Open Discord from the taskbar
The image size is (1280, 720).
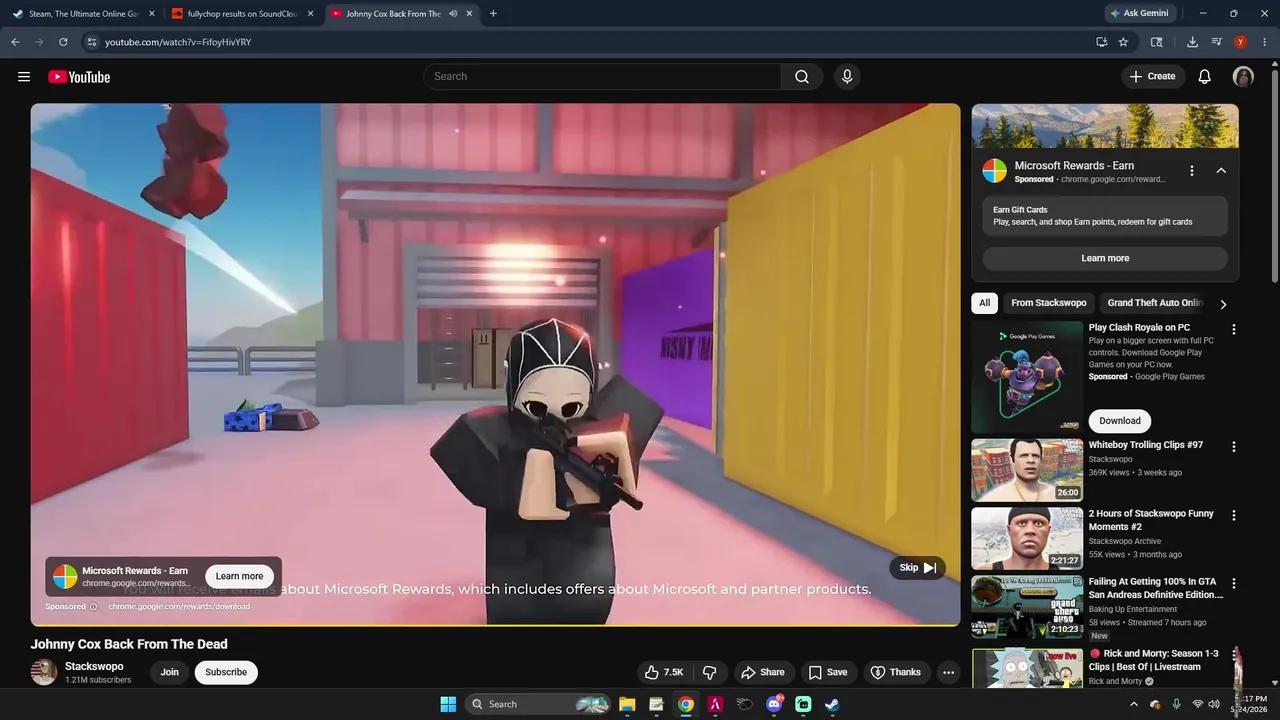[774, 704]
